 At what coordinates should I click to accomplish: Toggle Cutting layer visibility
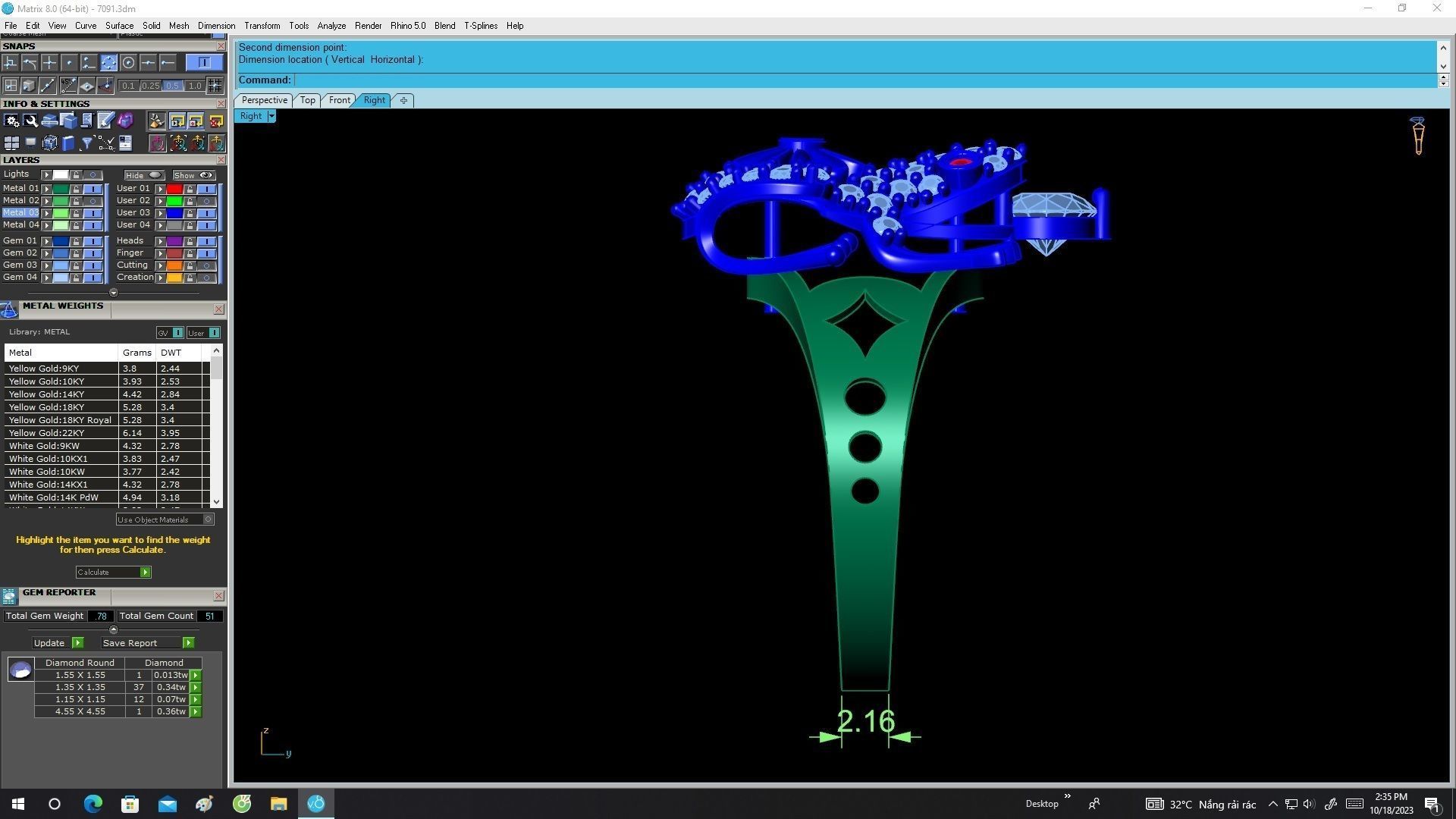click(x=206, y=265)
